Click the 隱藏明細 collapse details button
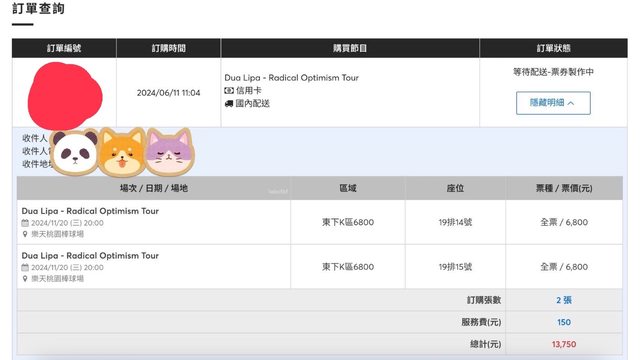 point(553,103)
